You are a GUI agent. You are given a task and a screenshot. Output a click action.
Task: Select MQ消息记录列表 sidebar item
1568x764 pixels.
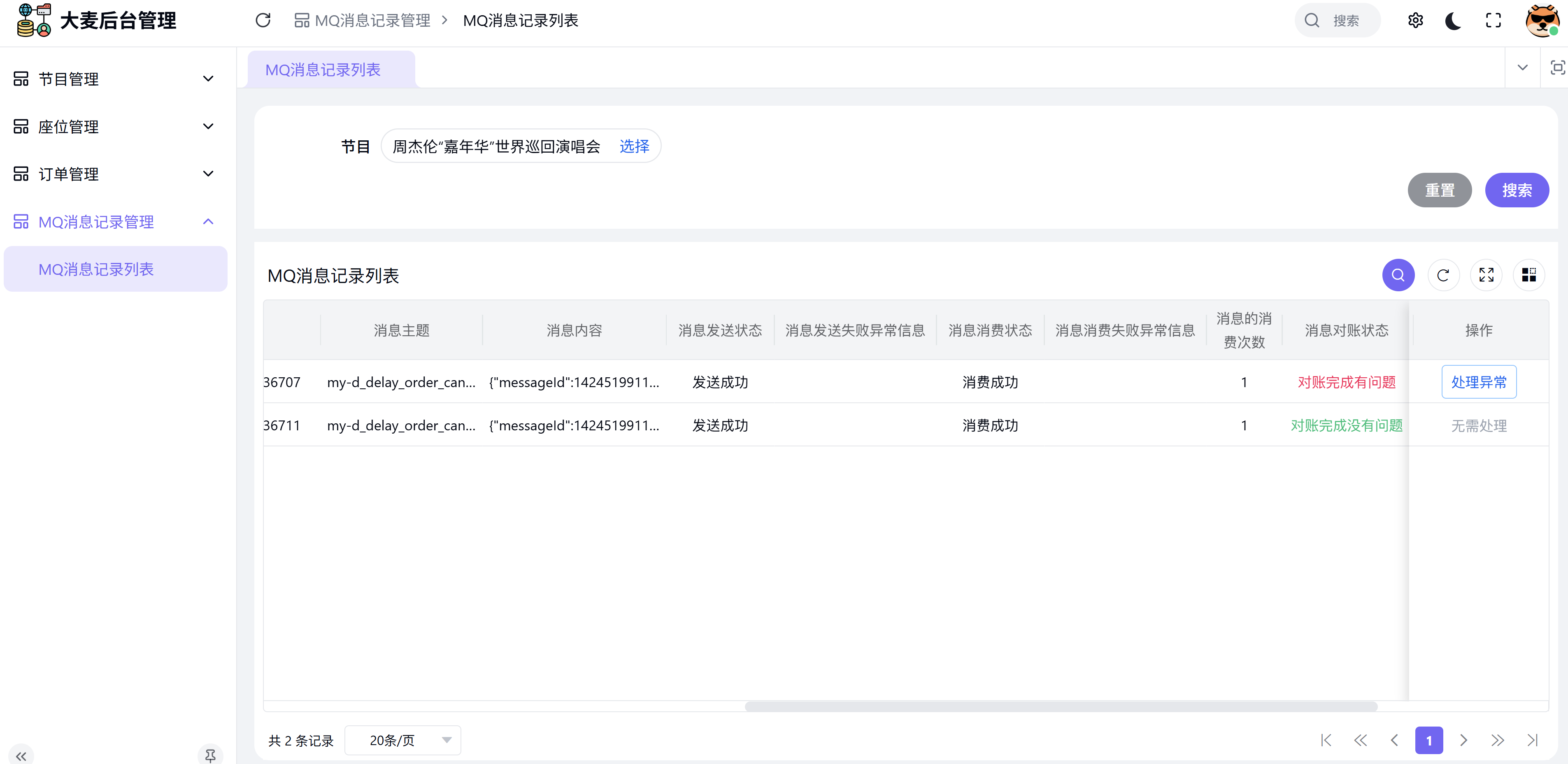click(96, 269)
